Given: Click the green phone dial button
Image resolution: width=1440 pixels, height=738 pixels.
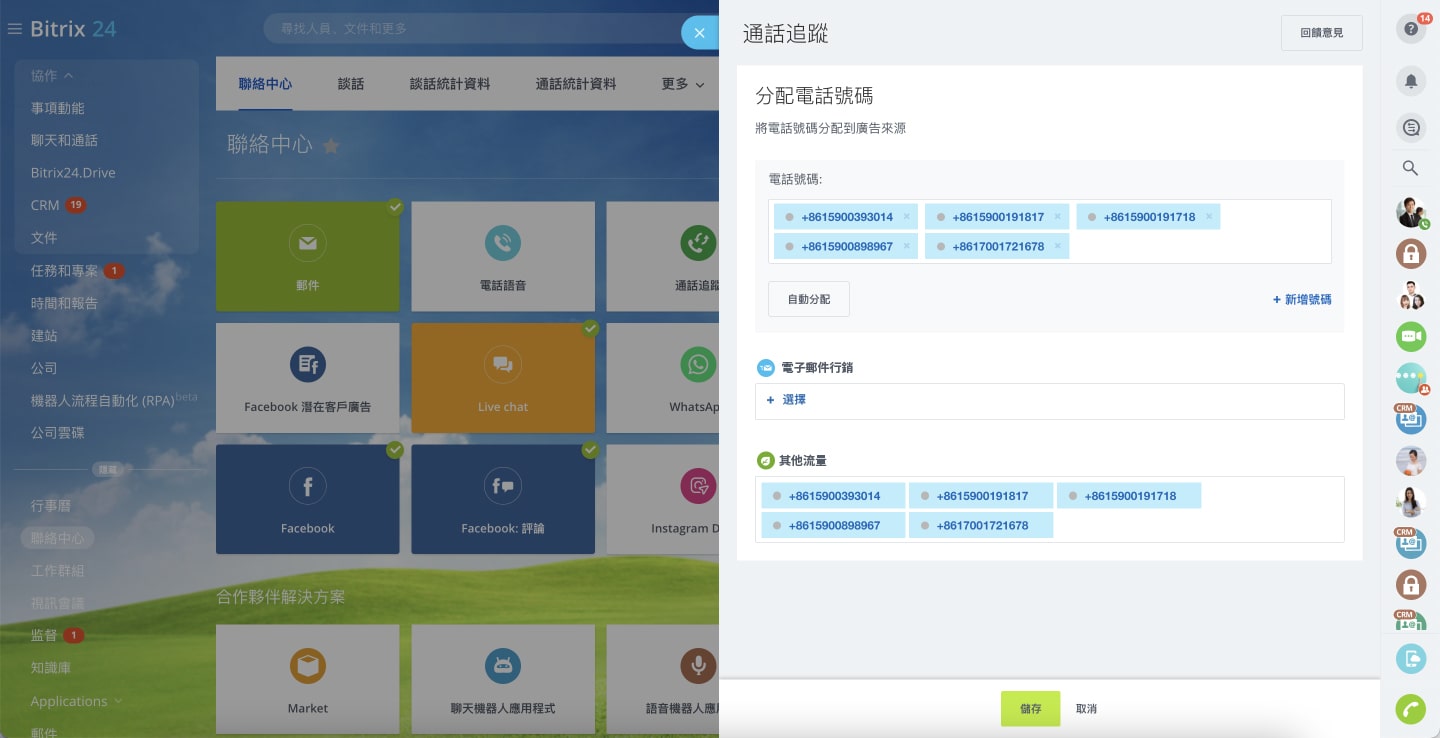Looking at the screenshot, I should pyautogui.click(x=1411, y=709).
